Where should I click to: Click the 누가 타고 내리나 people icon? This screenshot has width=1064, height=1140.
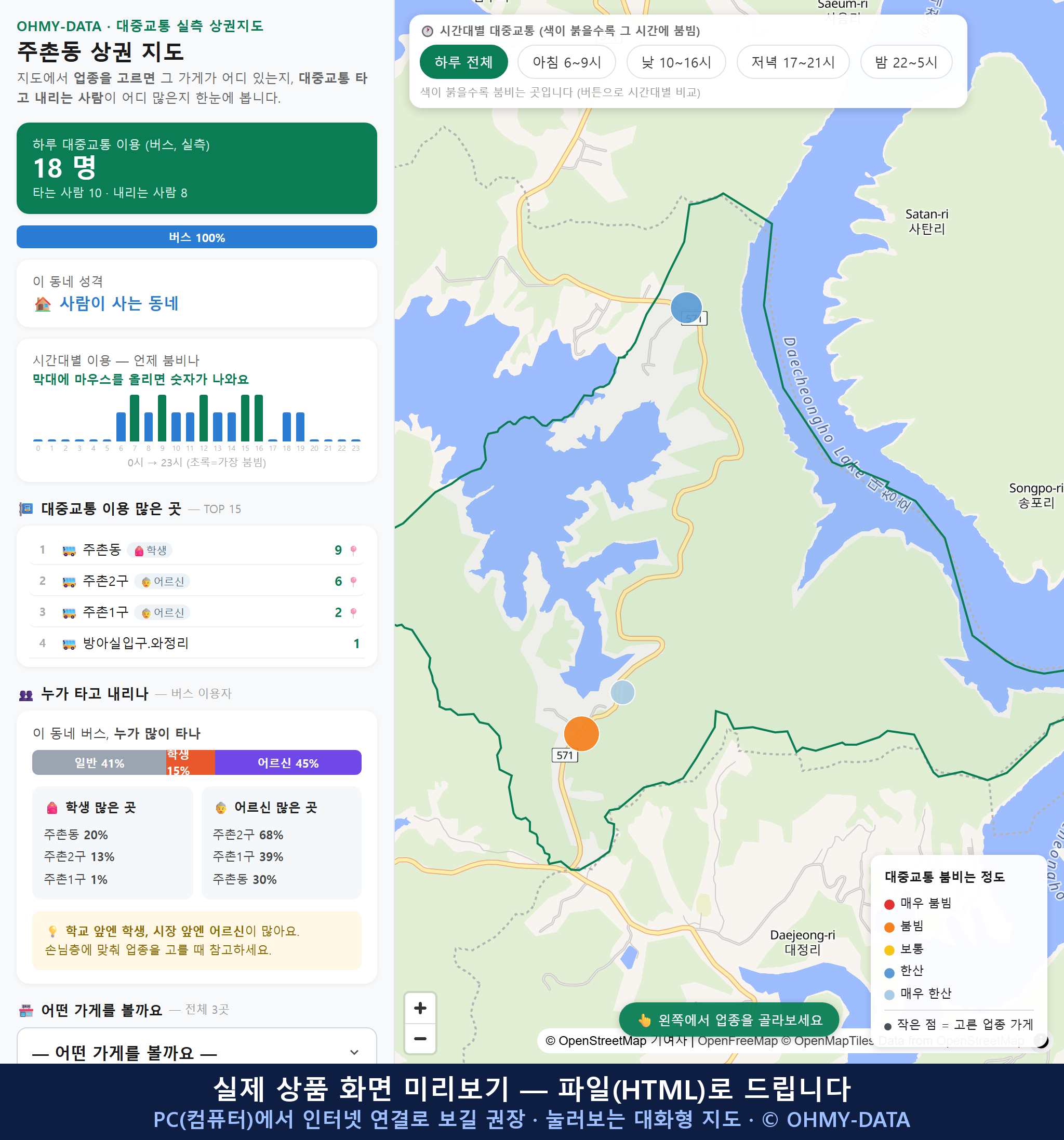click(26, 694)
